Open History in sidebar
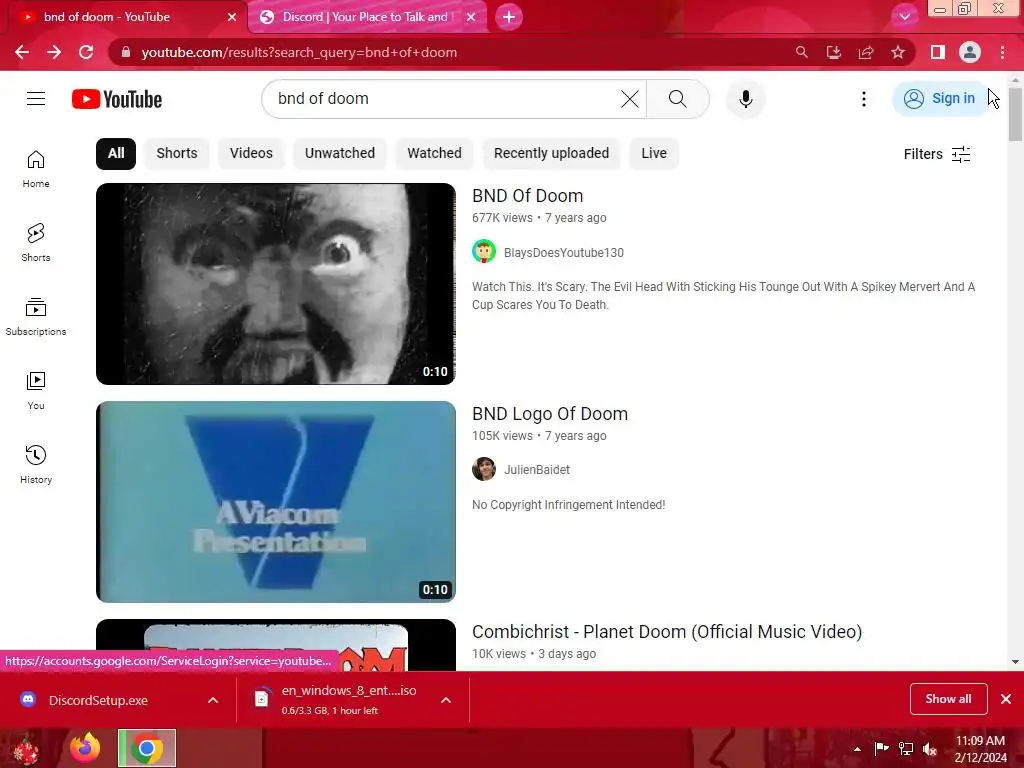Screen dimensions: 1024x768 click(x=36, y=464)
